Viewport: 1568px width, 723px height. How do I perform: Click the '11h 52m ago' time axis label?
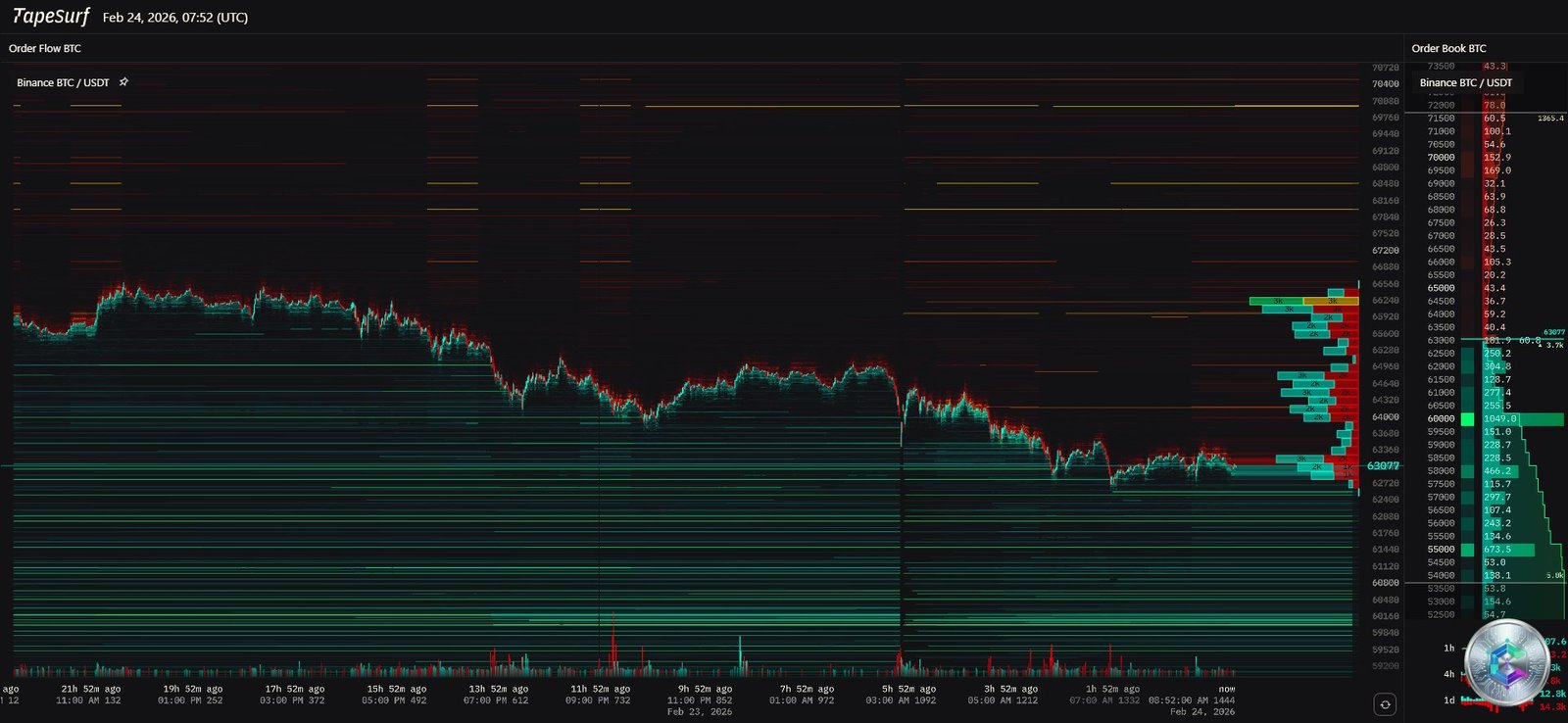[x=600, y=689]
